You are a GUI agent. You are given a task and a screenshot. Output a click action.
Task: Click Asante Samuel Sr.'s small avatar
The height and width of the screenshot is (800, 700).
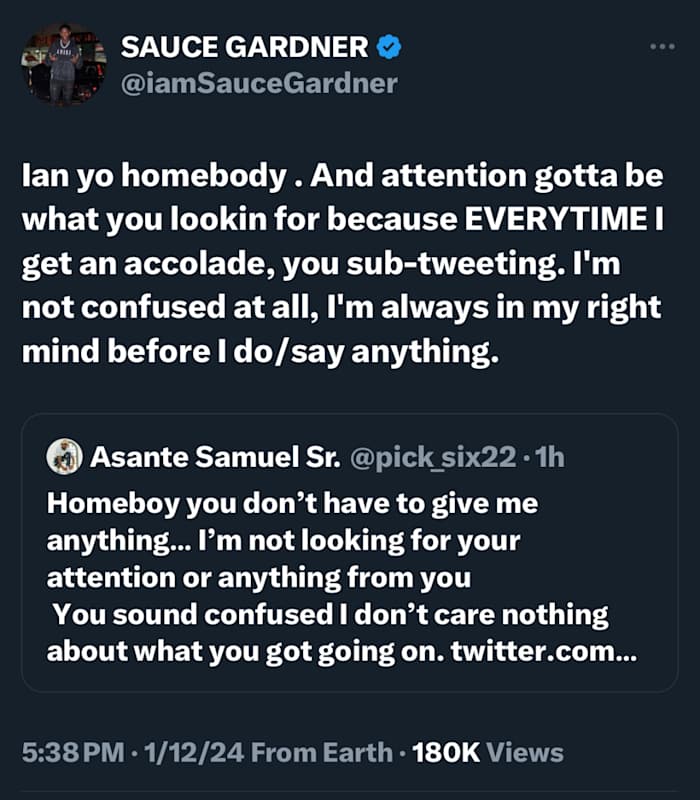tap(64, 457)
